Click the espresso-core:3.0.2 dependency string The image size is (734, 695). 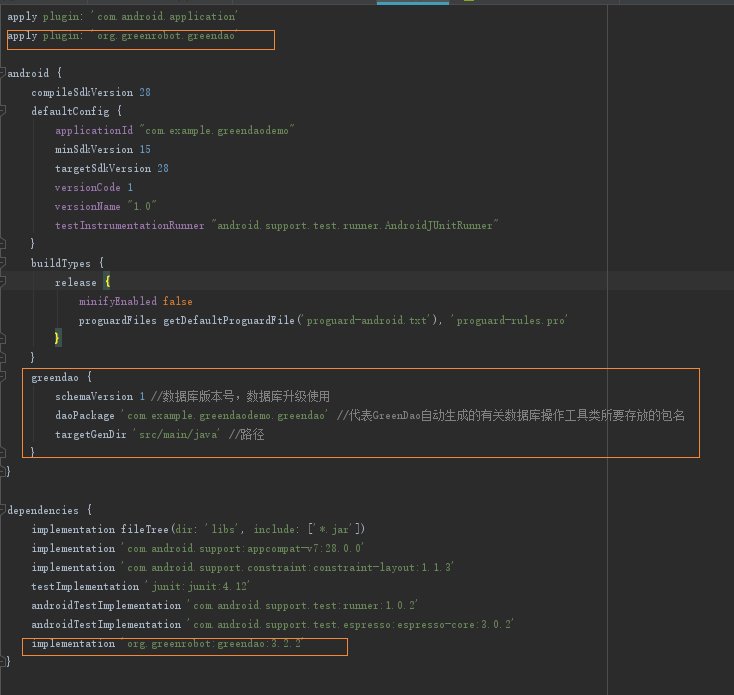pos(350,624)
